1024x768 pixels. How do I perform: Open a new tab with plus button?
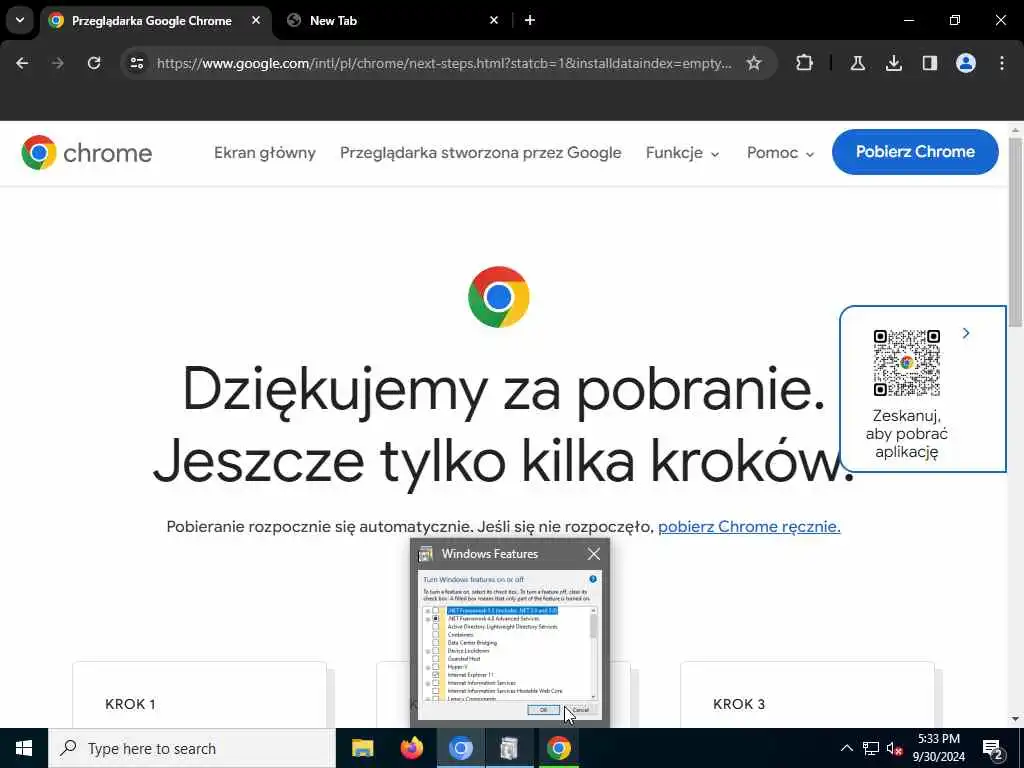click(530, 21)
